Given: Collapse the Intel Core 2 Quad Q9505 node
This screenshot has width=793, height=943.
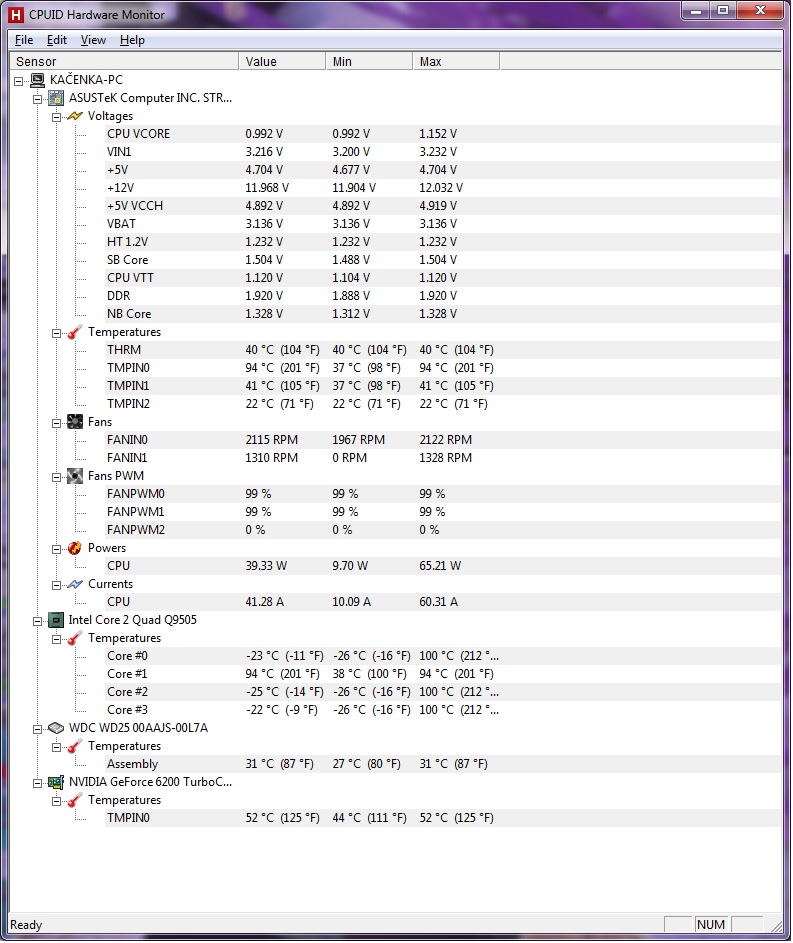Looking at the screenshot, I should [x=38, y=620].
